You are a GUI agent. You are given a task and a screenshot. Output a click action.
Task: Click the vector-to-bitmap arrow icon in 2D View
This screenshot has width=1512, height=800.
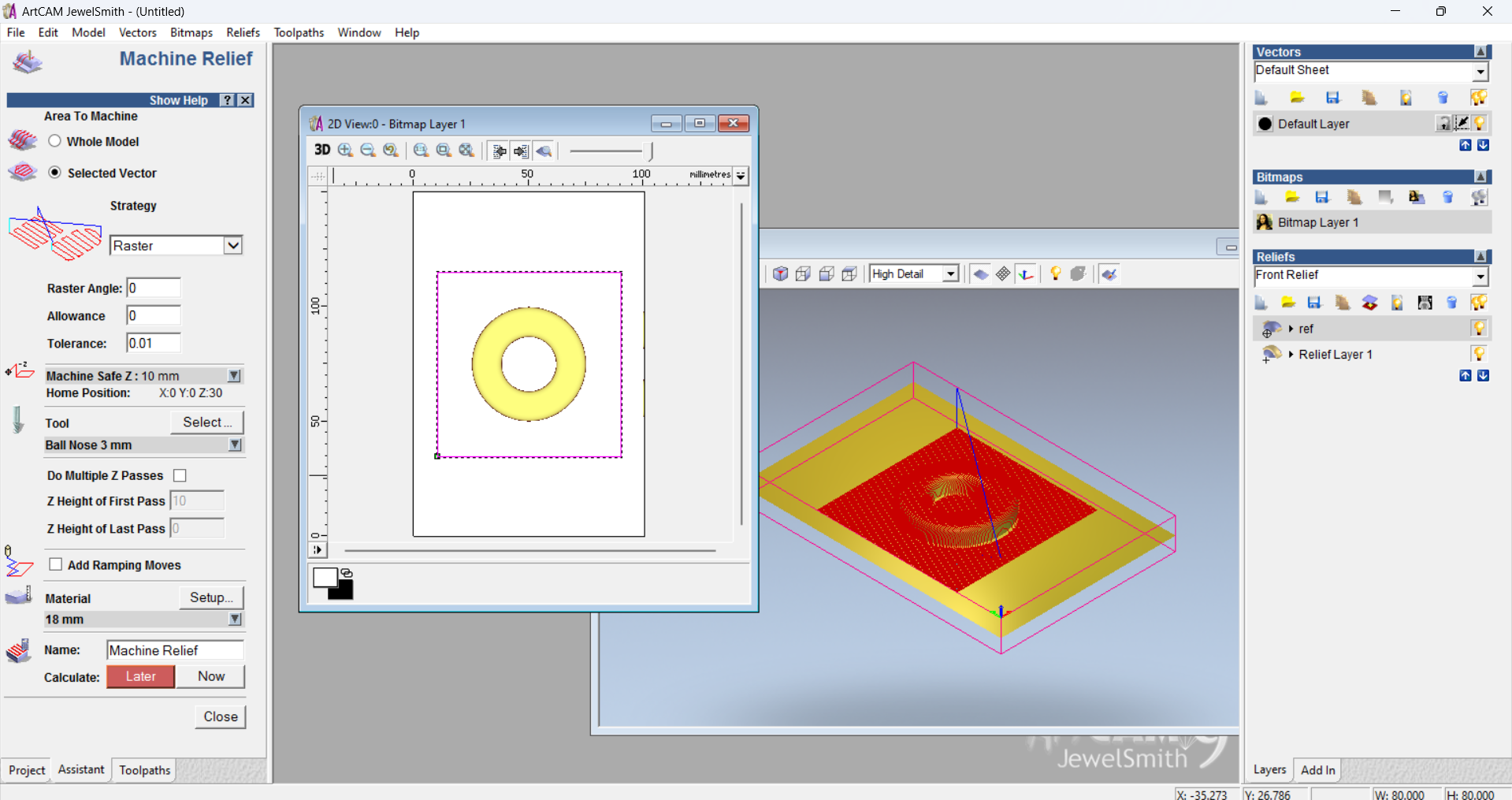point(521,151)
